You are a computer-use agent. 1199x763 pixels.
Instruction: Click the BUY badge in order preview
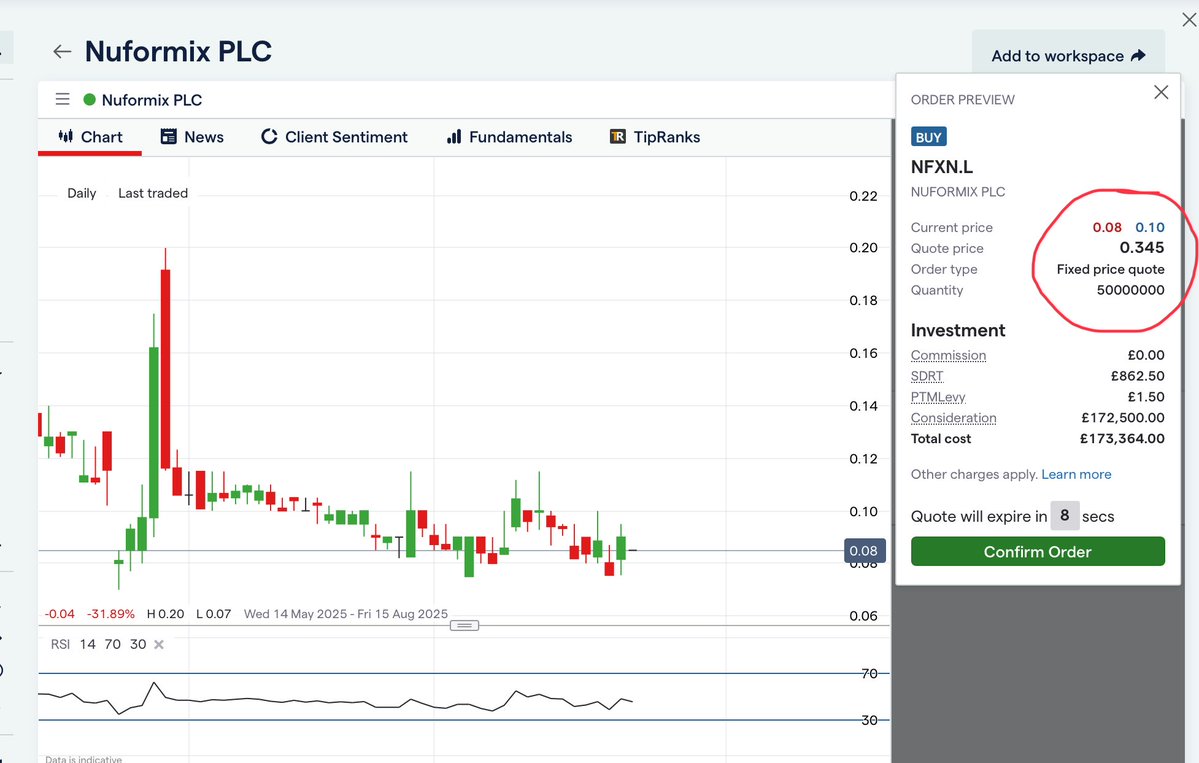point(928,137)
